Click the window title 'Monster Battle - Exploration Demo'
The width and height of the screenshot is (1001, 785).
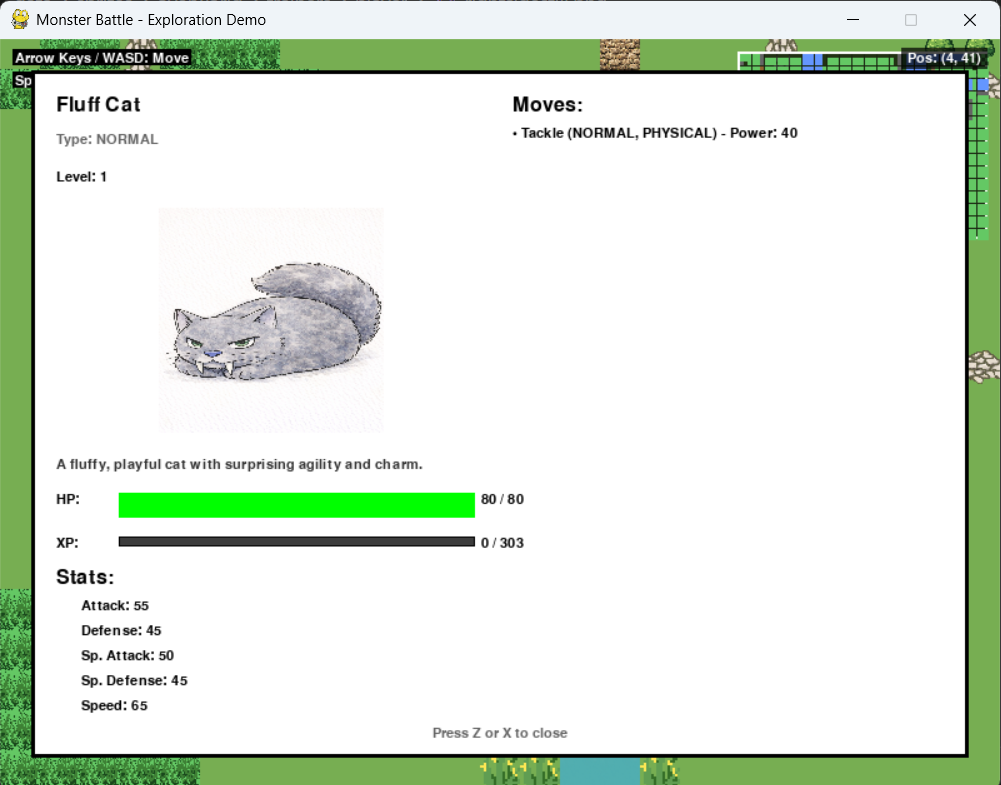click(151, 20)
